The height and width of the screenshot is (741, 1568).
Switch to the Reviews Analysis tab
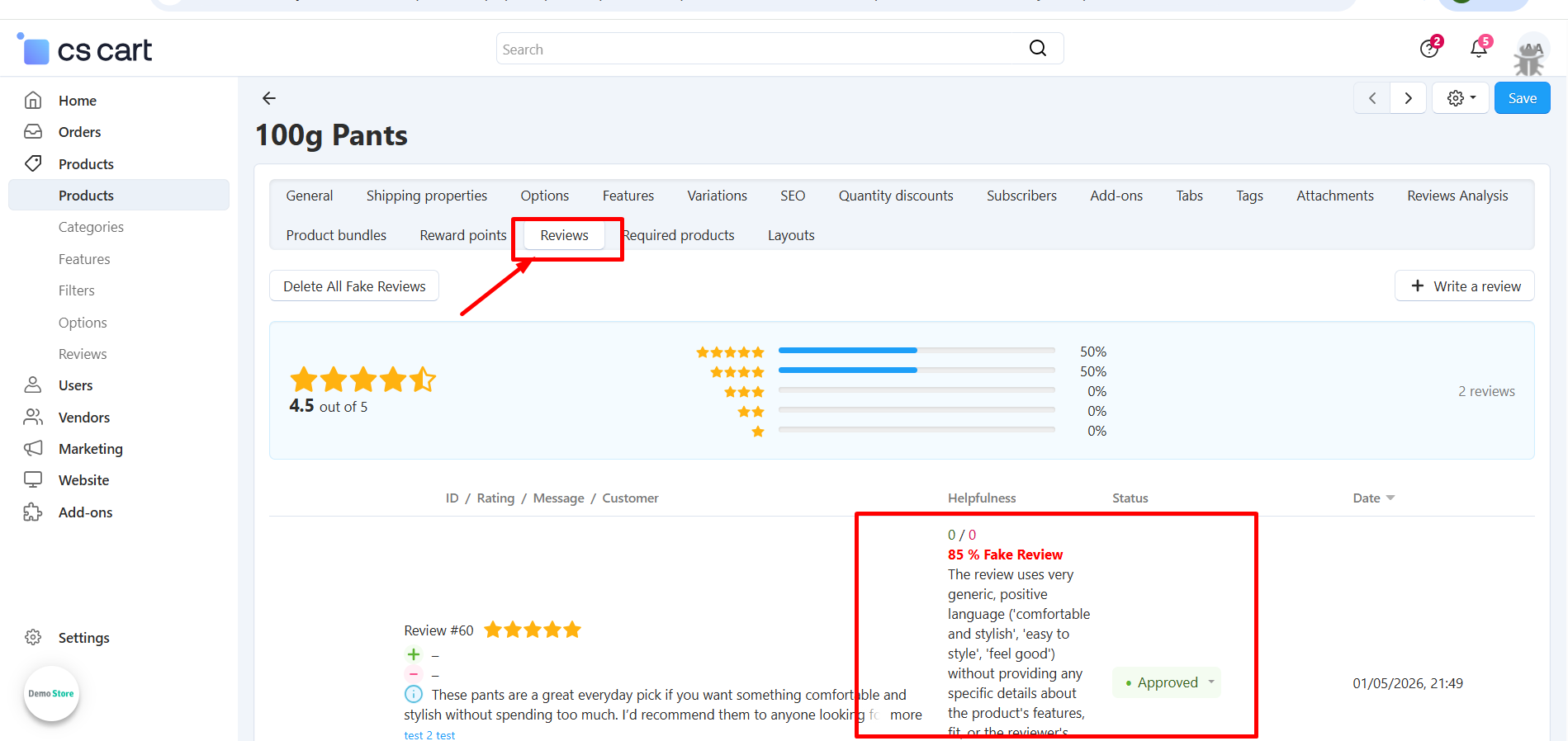pos(1457,196)
